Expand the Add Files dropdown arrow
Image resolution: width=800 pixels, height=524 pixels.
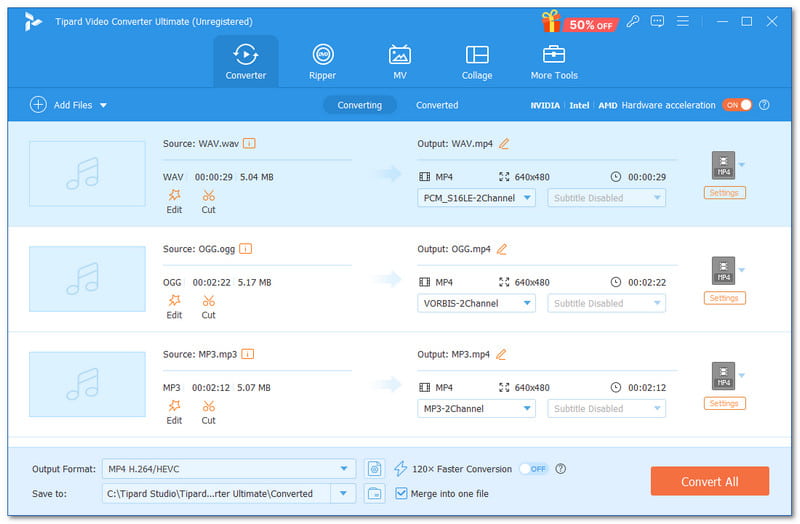[x=104, y=105]
